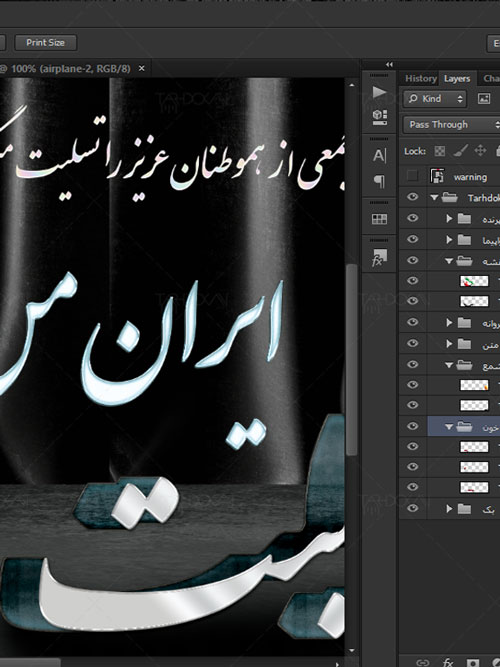
Task: Hide the flame thumbnail layer
Action: click(412, 385)
